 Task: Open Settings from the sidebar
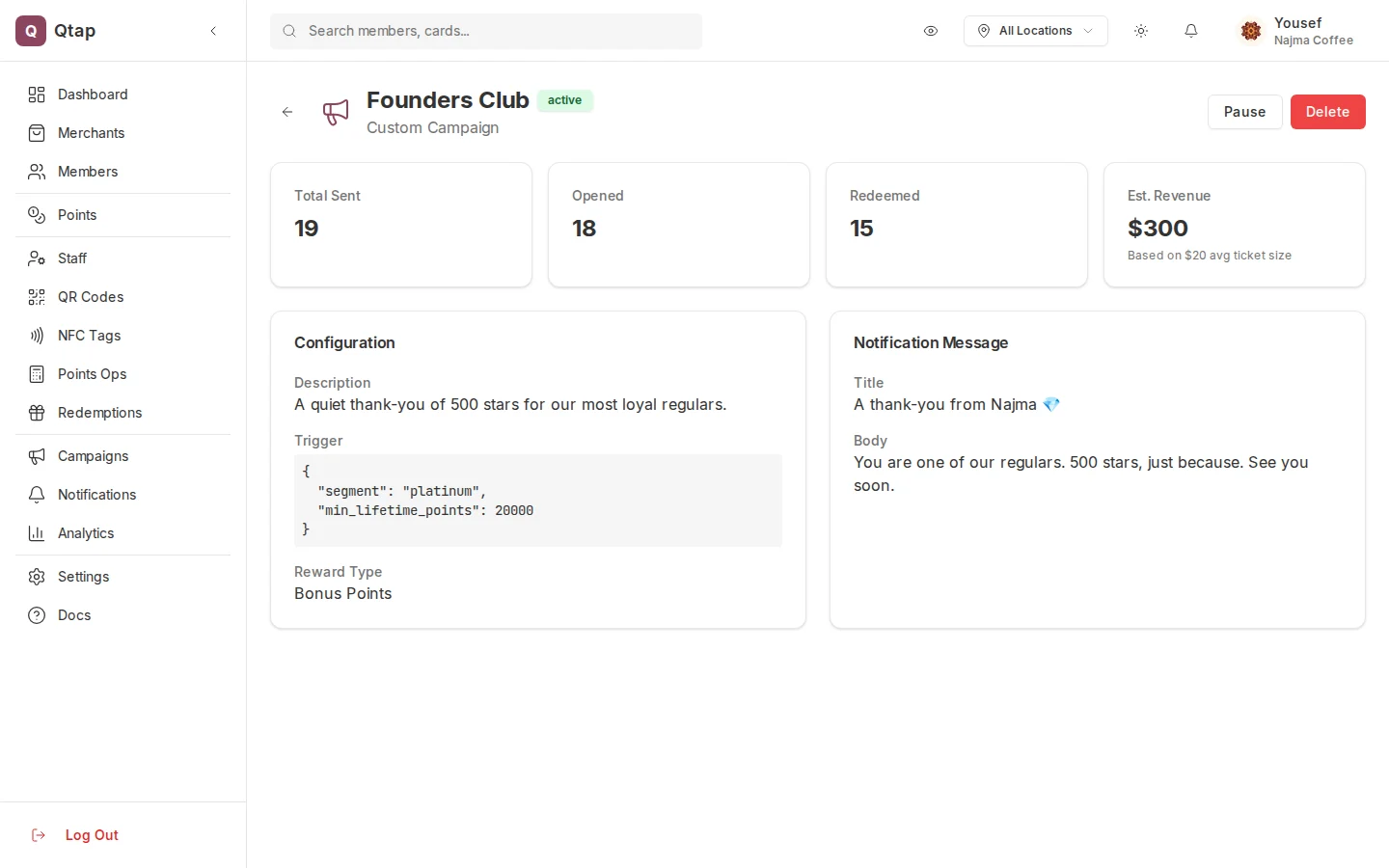[x=123, y=577]
